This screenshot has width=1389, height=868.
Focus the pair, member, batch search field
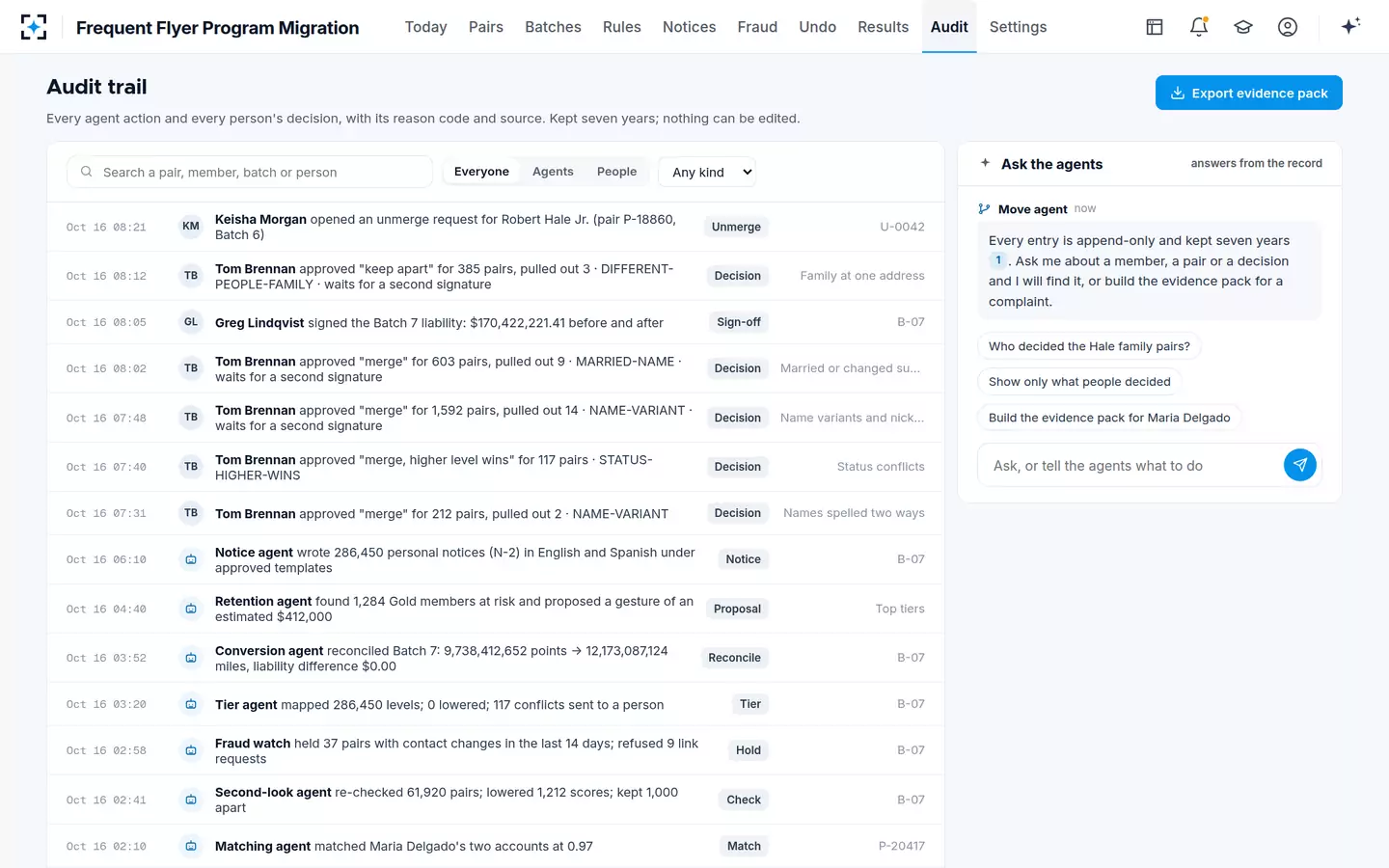point(249,172)
